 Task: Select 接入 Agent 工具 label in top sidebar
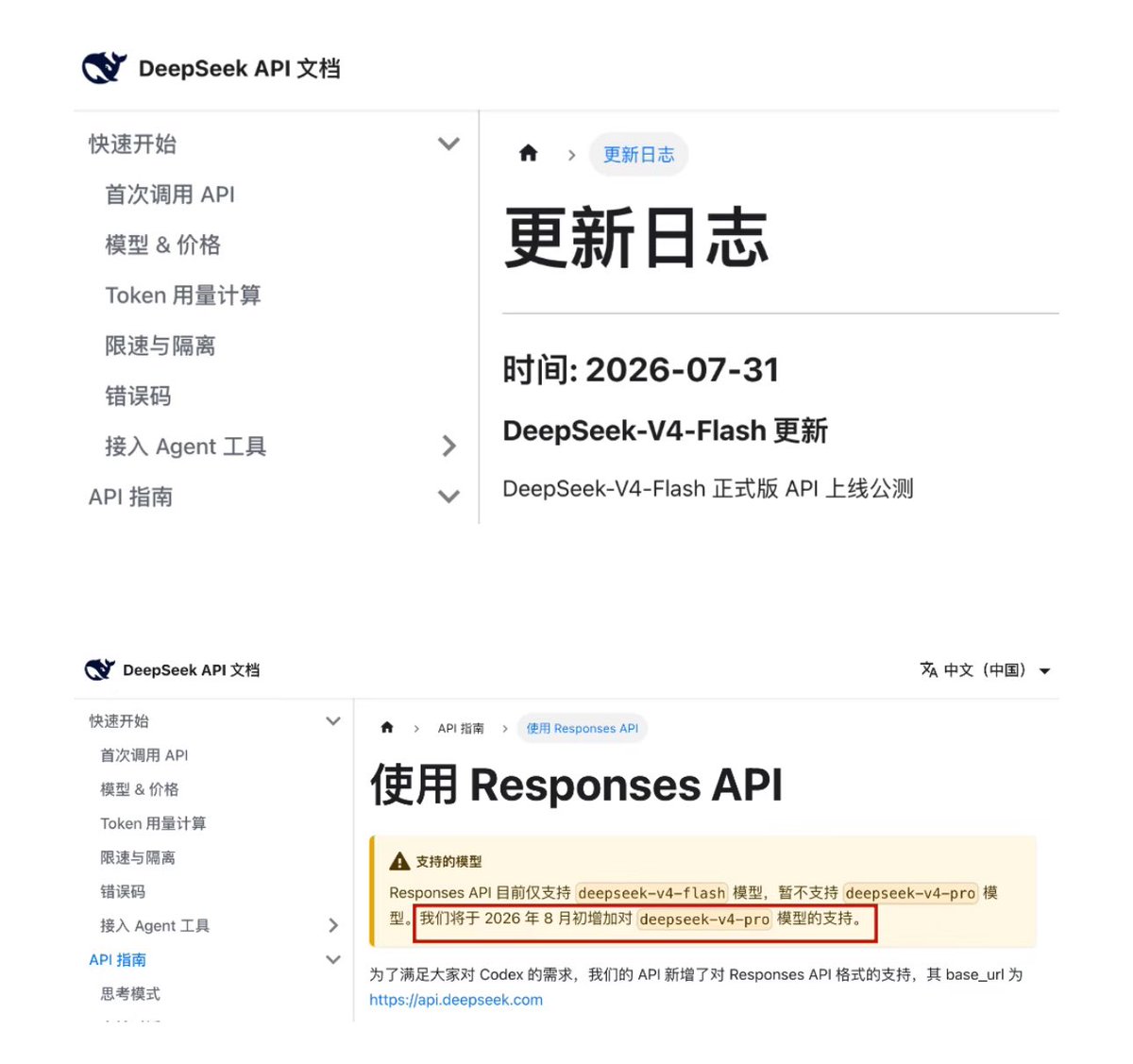[186, 447]
